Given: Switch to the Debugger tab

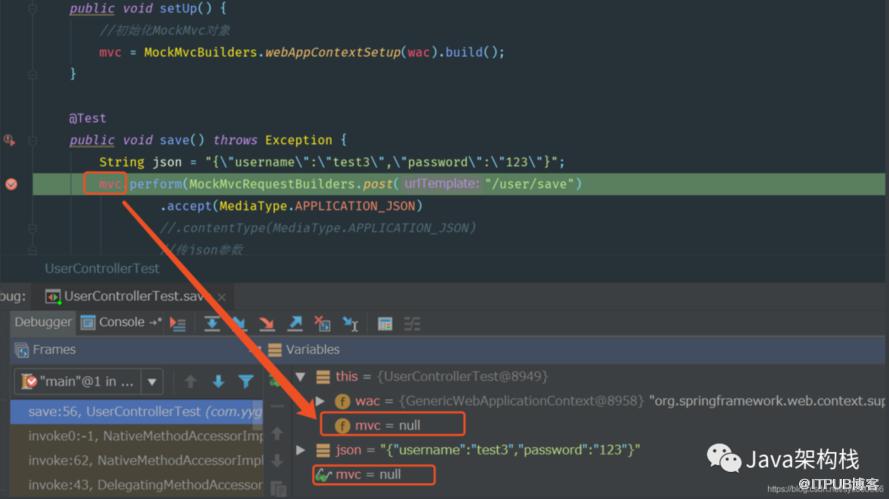Looking at the screenshot, I should pyautogui.click(x=43, y=322).
